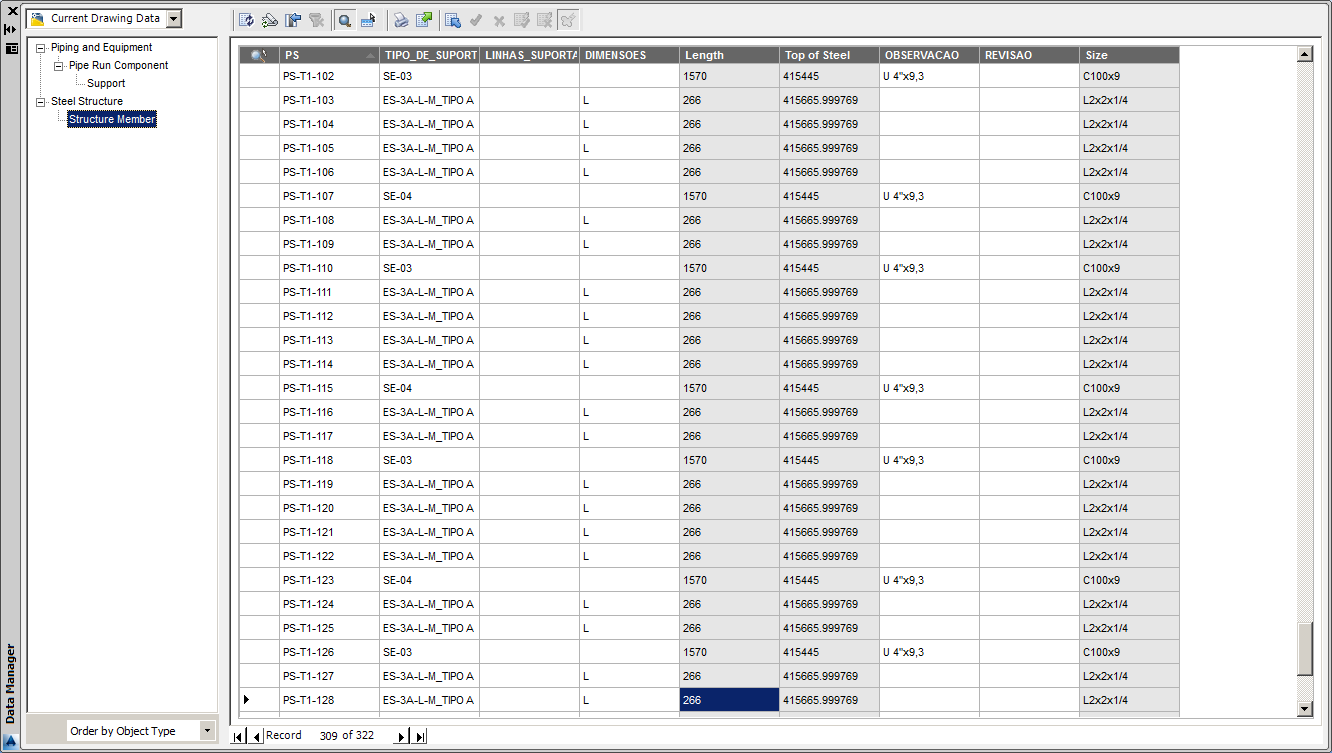Click the C100x9 size cell in row PS-T1-126
The width and height of the screenshot is (1332, 753).
pos(1129,652)
